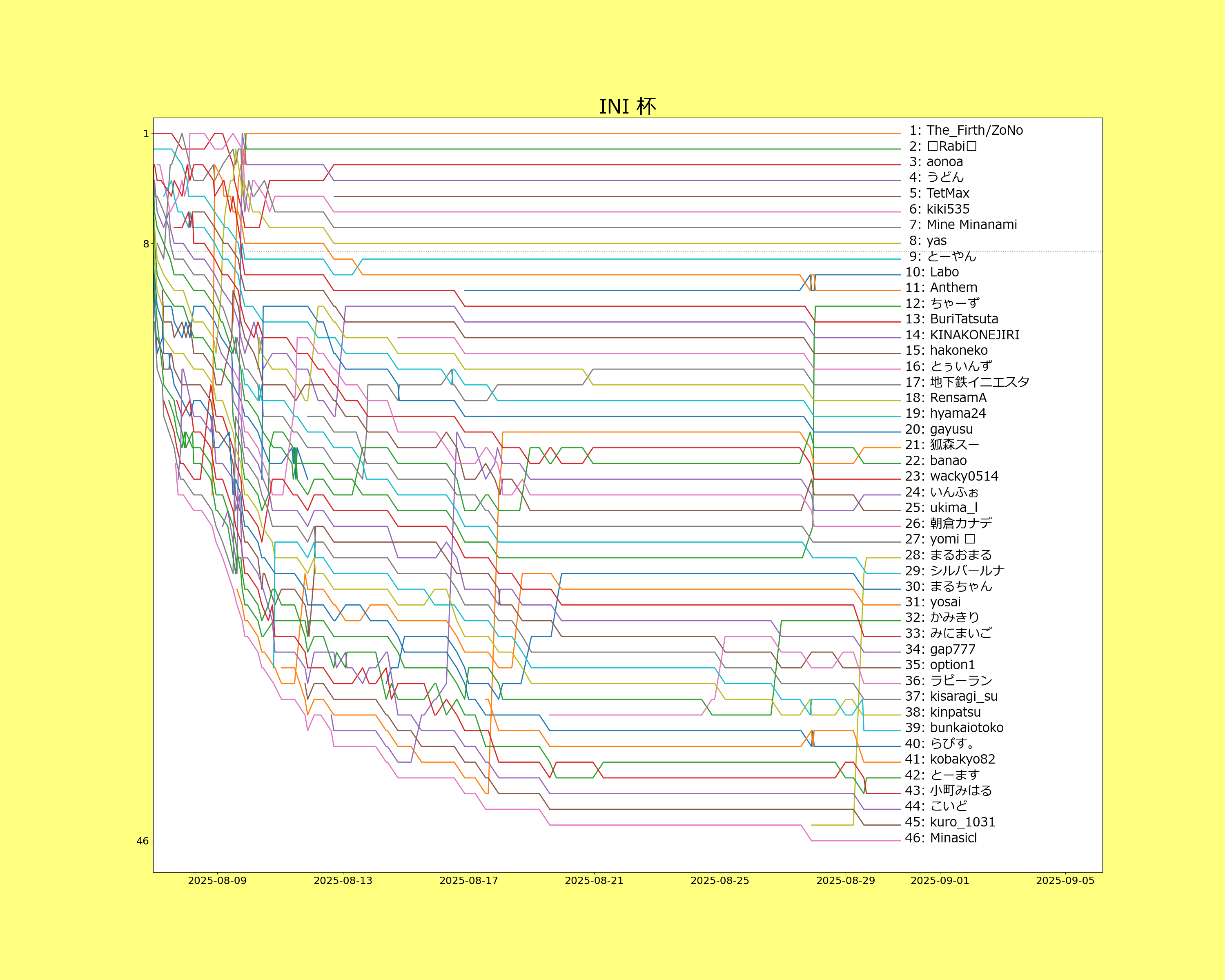Click the y-axis tick label 8

pos(146,244)
